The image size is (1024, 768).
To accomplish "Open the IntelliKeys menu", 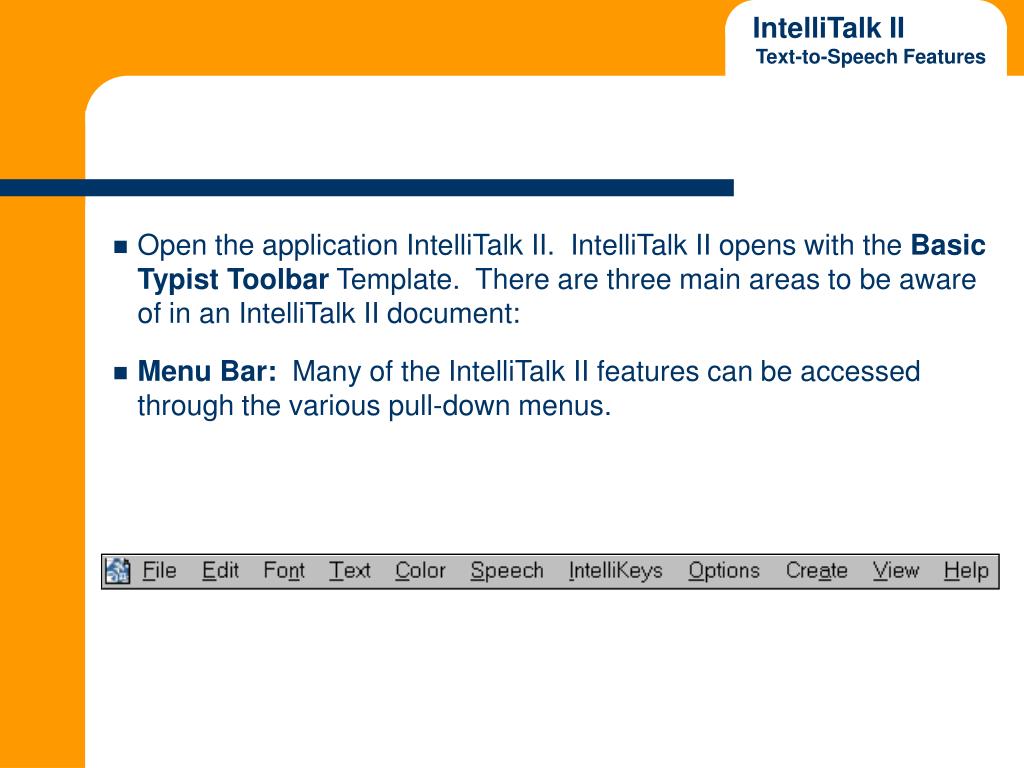I will pyautogui.click(x=616, y=571).
